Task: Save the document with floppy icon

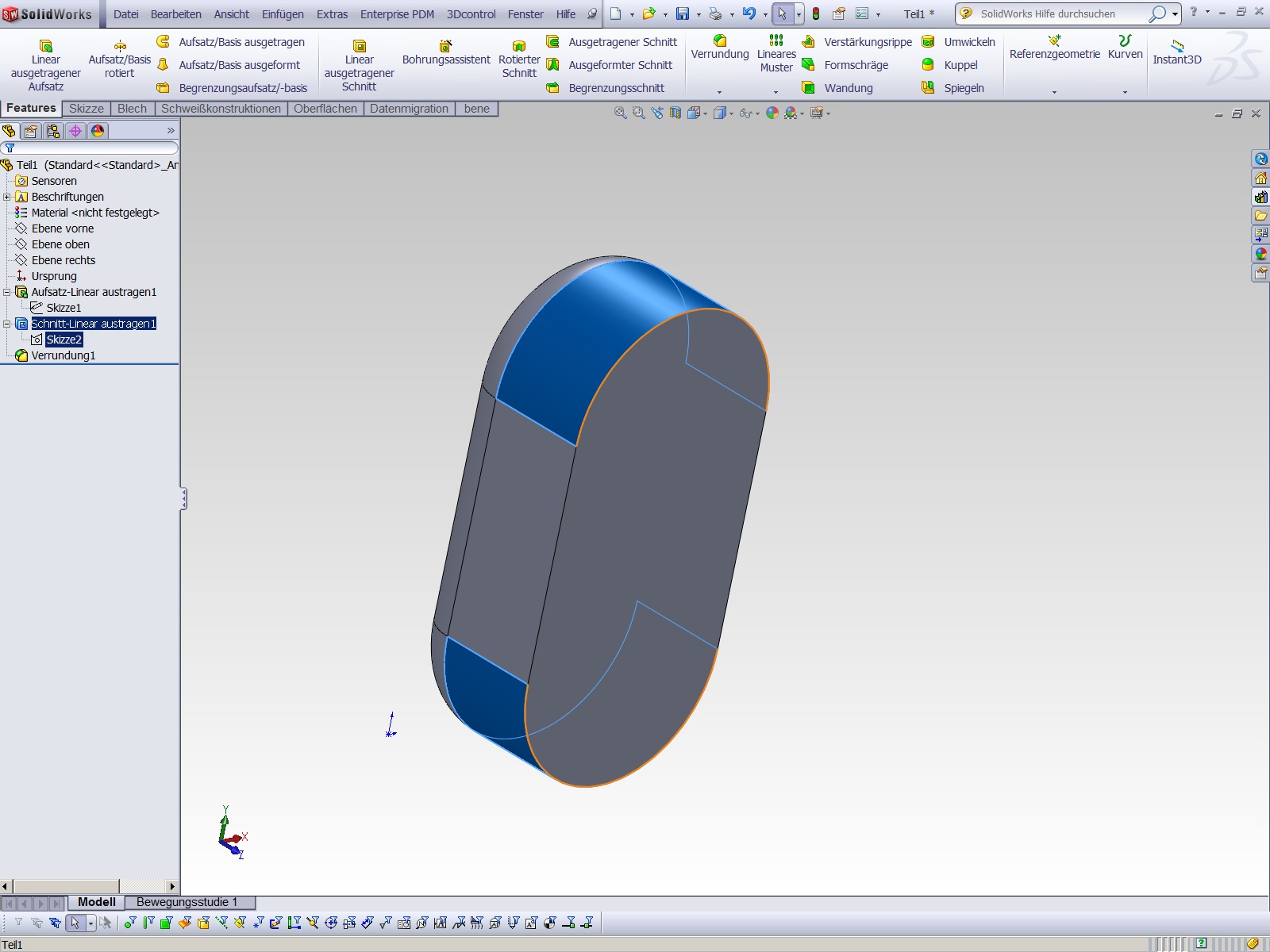Action: [683, 13]
